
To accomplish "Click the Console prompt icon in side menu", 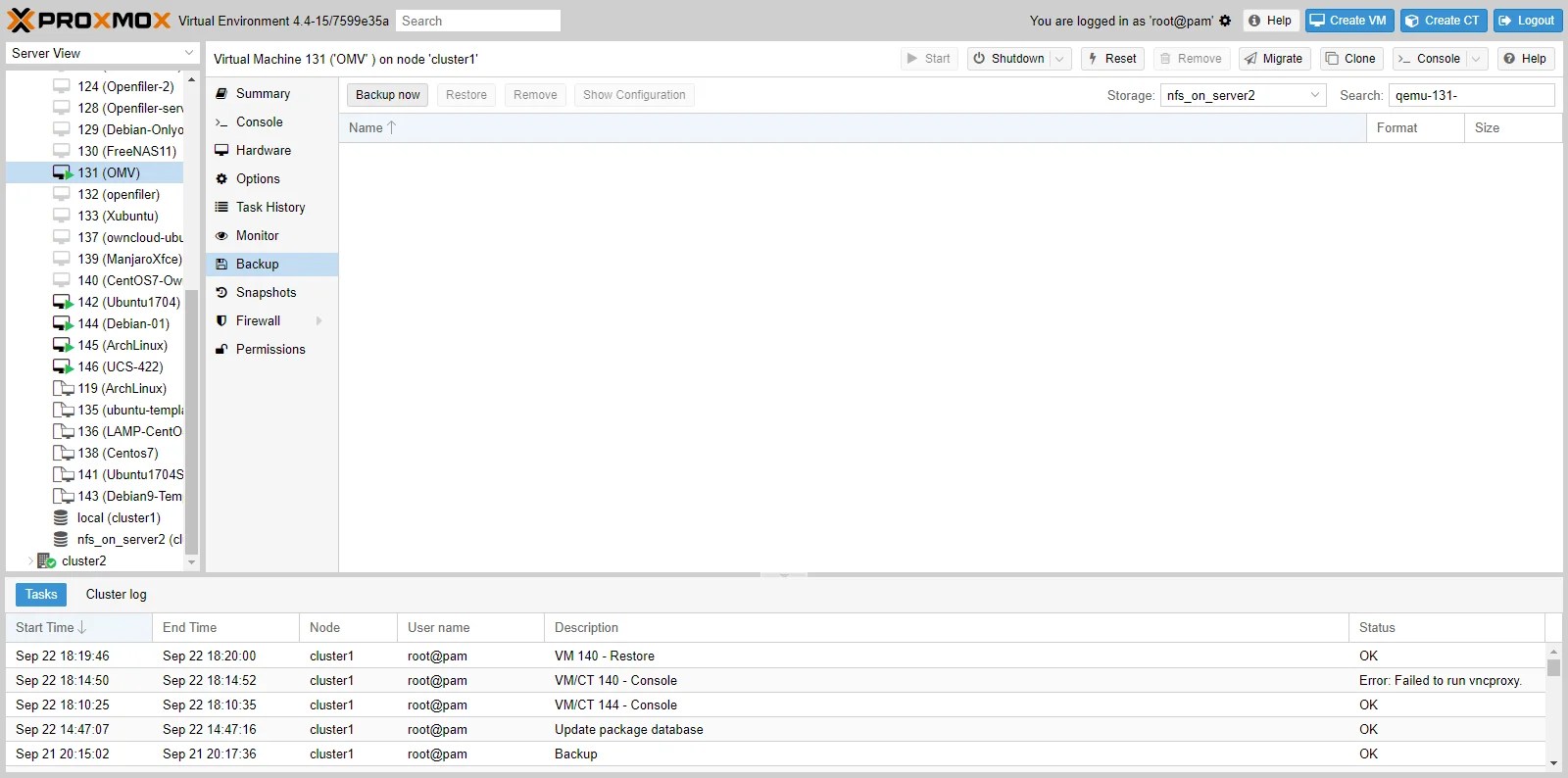I will click(221, 122).
